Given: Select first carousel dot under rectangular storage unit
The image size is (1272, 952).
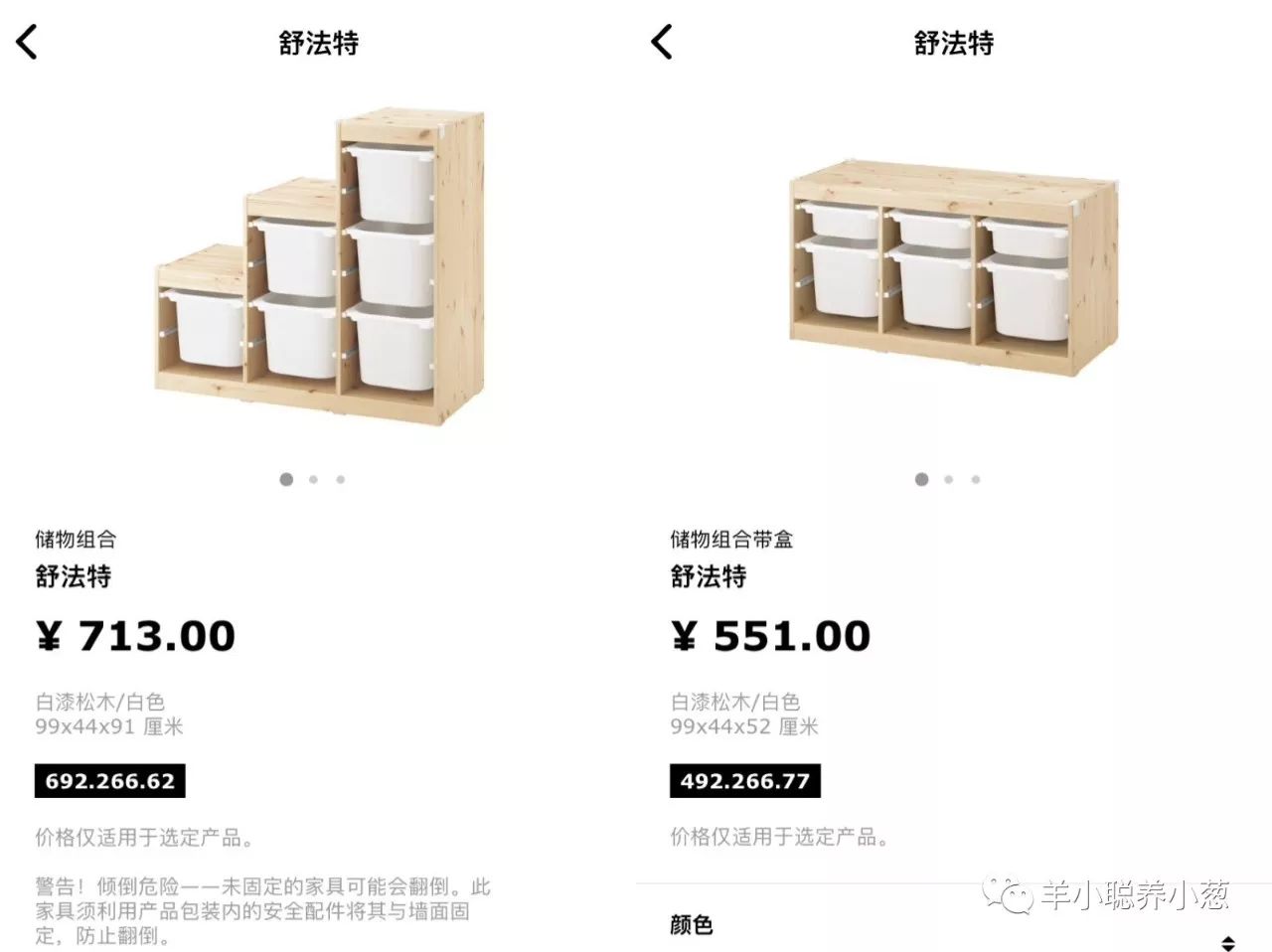Looking at the screenshot, I should coord(921,479).
